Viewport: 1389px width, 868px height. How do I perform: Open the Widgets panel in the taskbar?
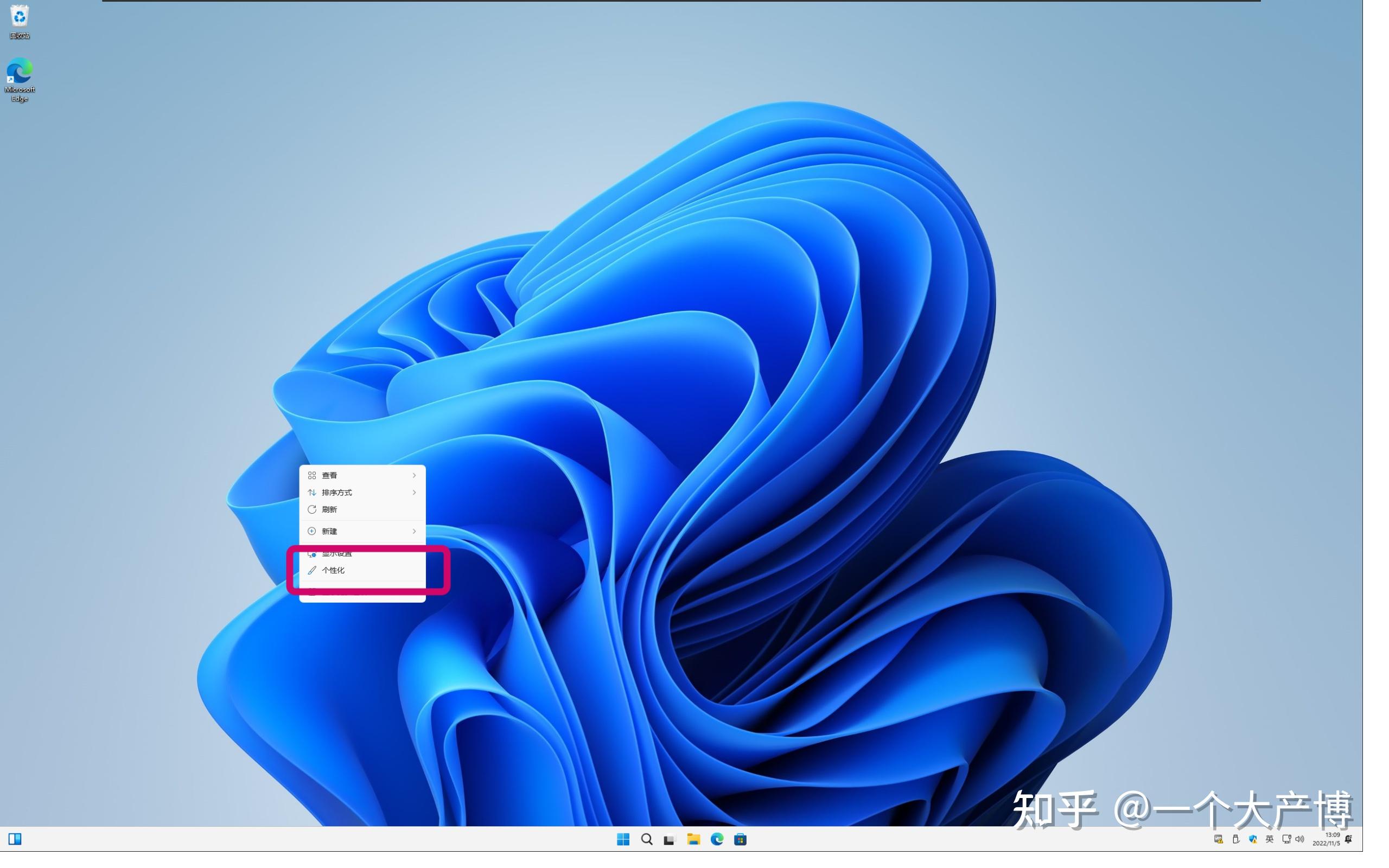(15, 839)
